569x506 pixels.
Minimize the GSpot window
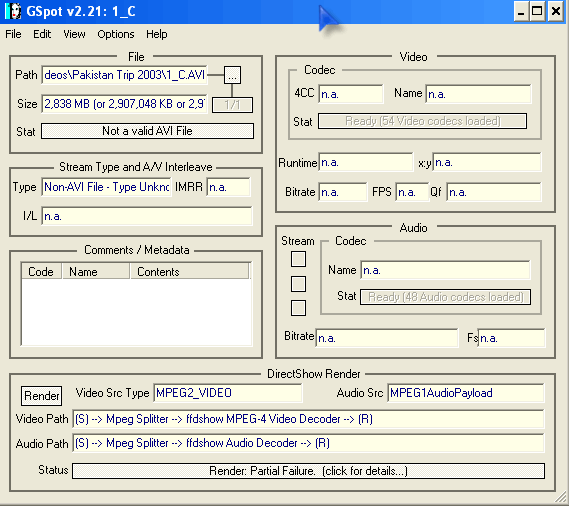[x=521, y=12]
